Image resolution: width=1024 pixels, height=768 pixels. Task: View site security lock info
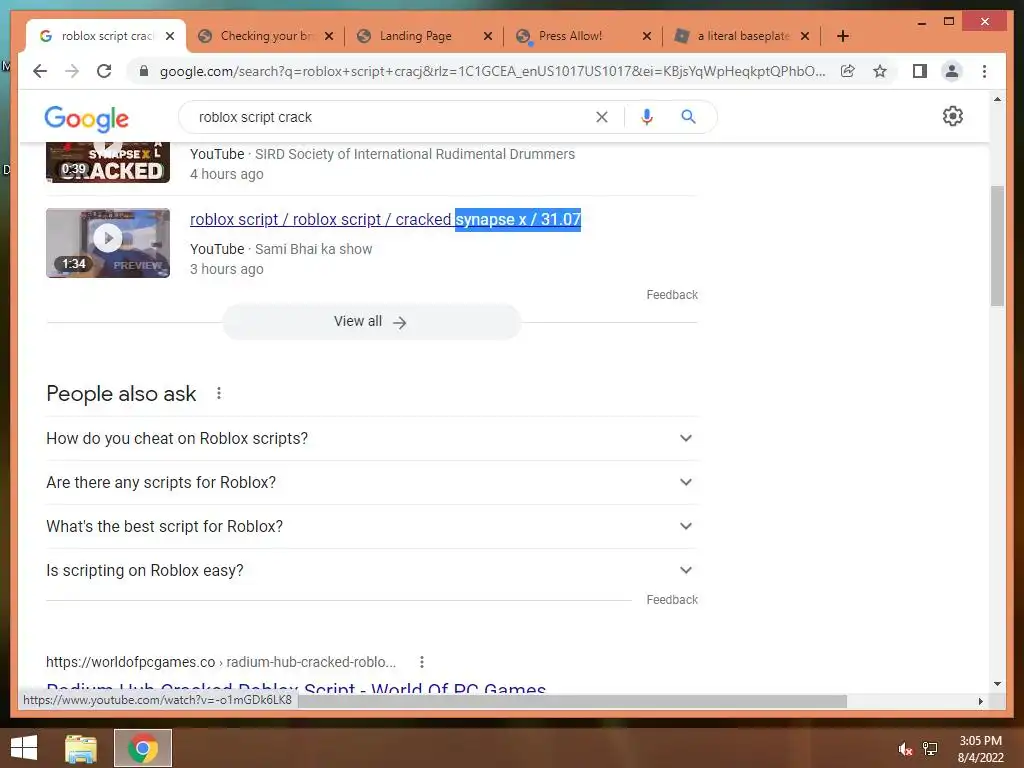tap(144, 71)
